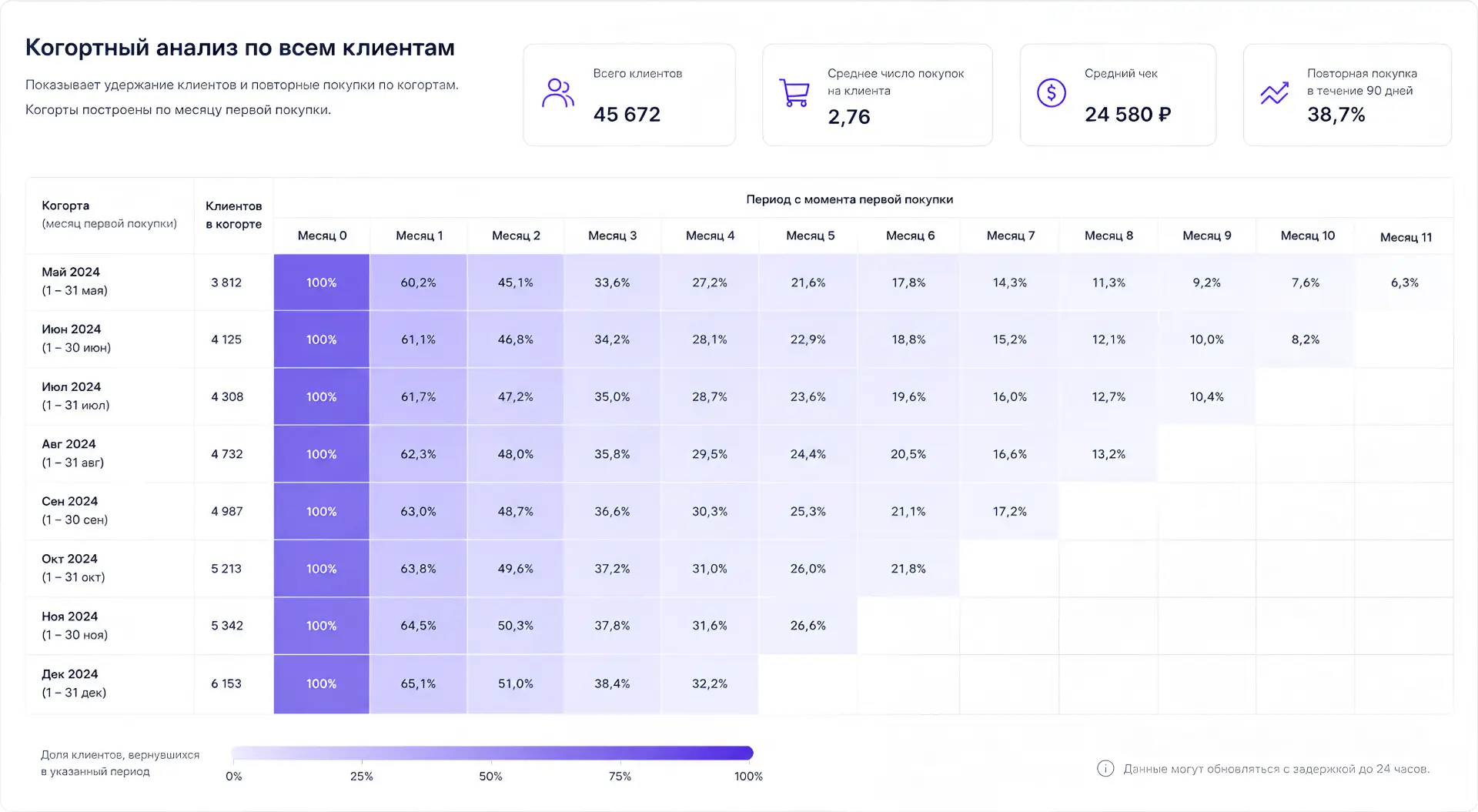Click the trend arrow icon for repeat purchases
This screenshot has width=1478, height=812.
click(1274, 93)
